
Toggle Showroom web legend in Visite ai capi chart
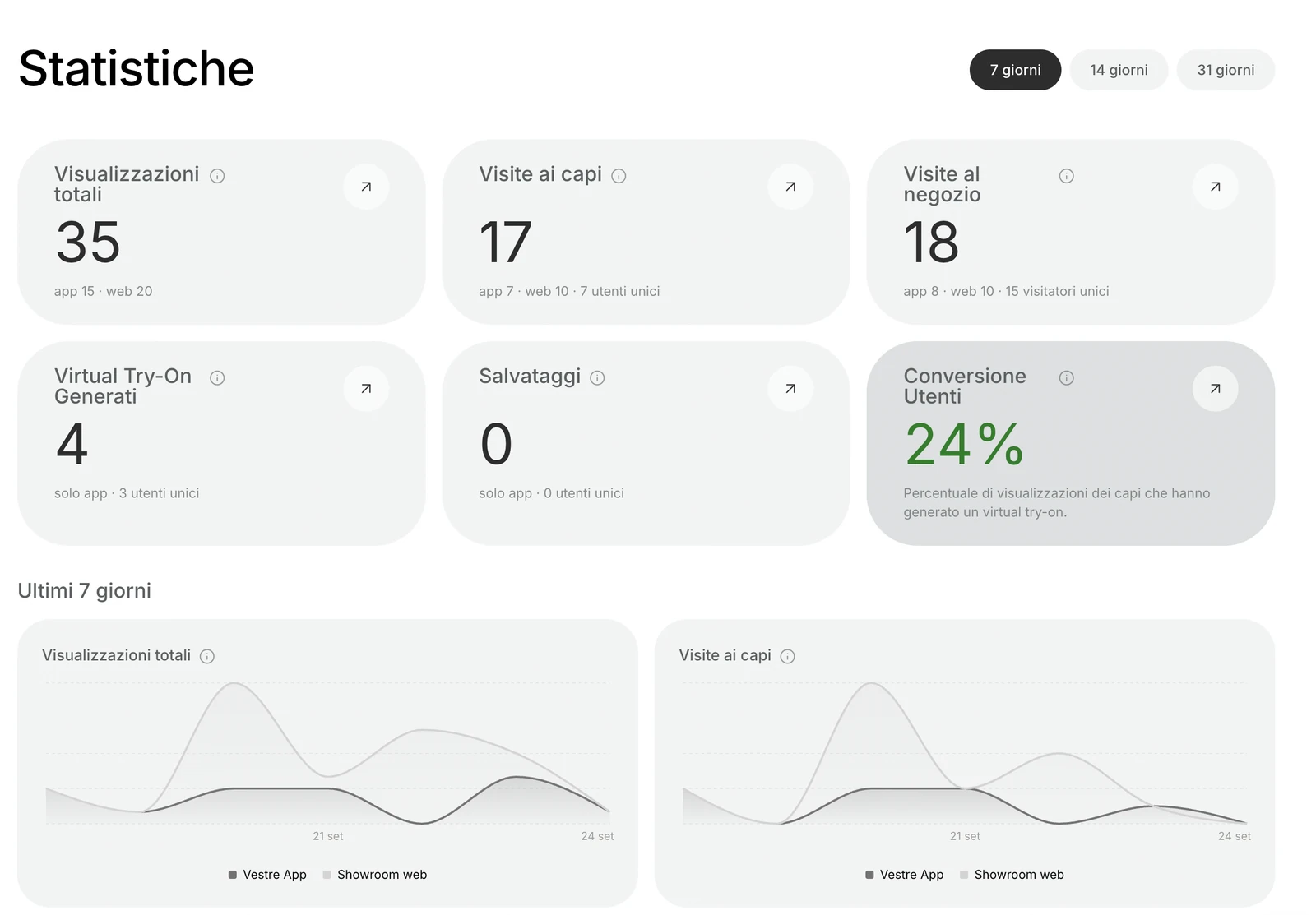[1012, 875]
